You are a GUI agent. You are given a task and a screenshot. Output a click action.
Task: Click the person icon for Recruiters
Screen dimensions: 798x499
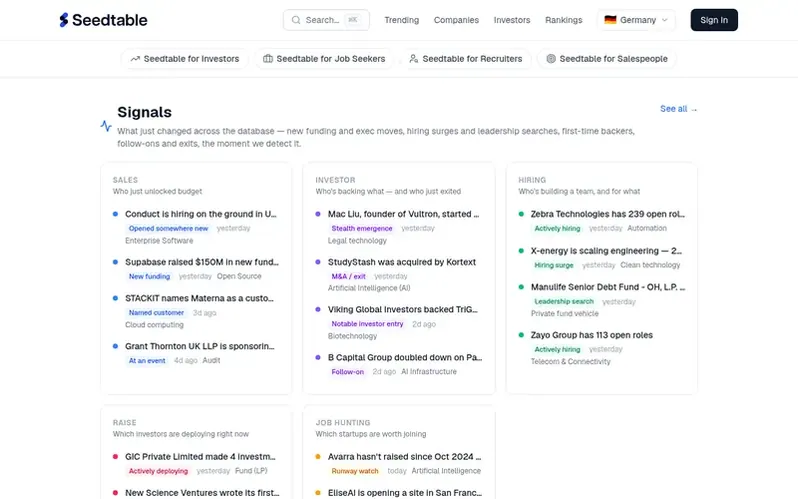414,59
